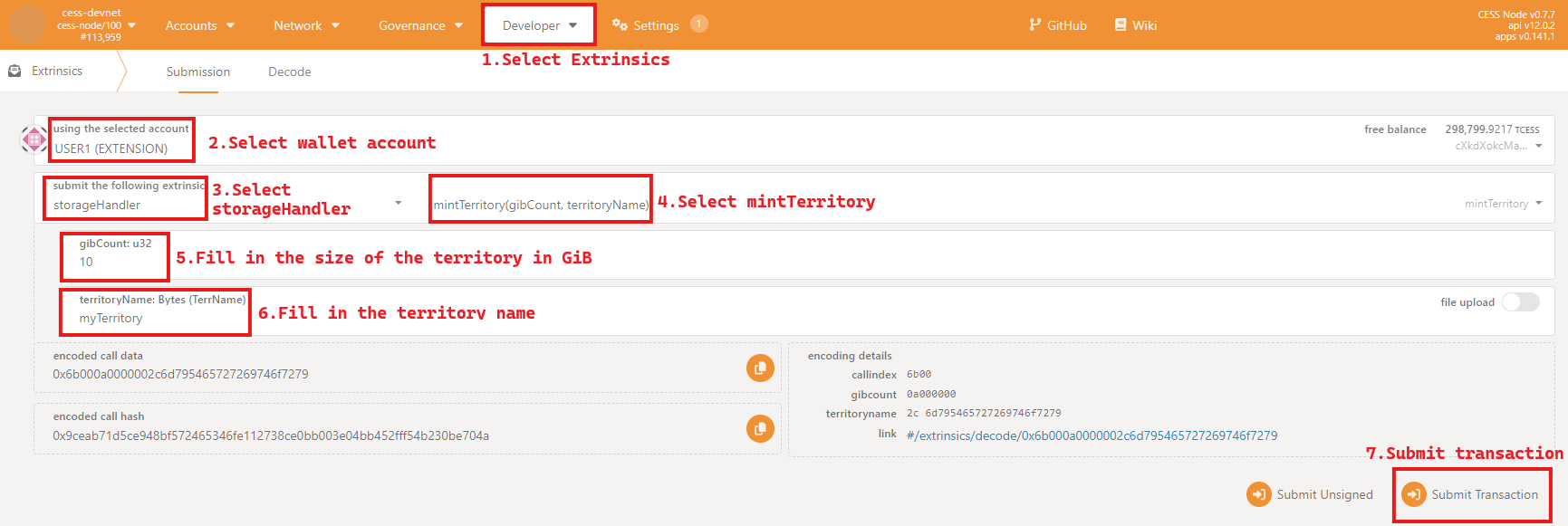Image resolution: width=1568 pixels, height=526 pixels.
Task: Click the cess-devnet chain logo
Action: (x=27, y=24)
